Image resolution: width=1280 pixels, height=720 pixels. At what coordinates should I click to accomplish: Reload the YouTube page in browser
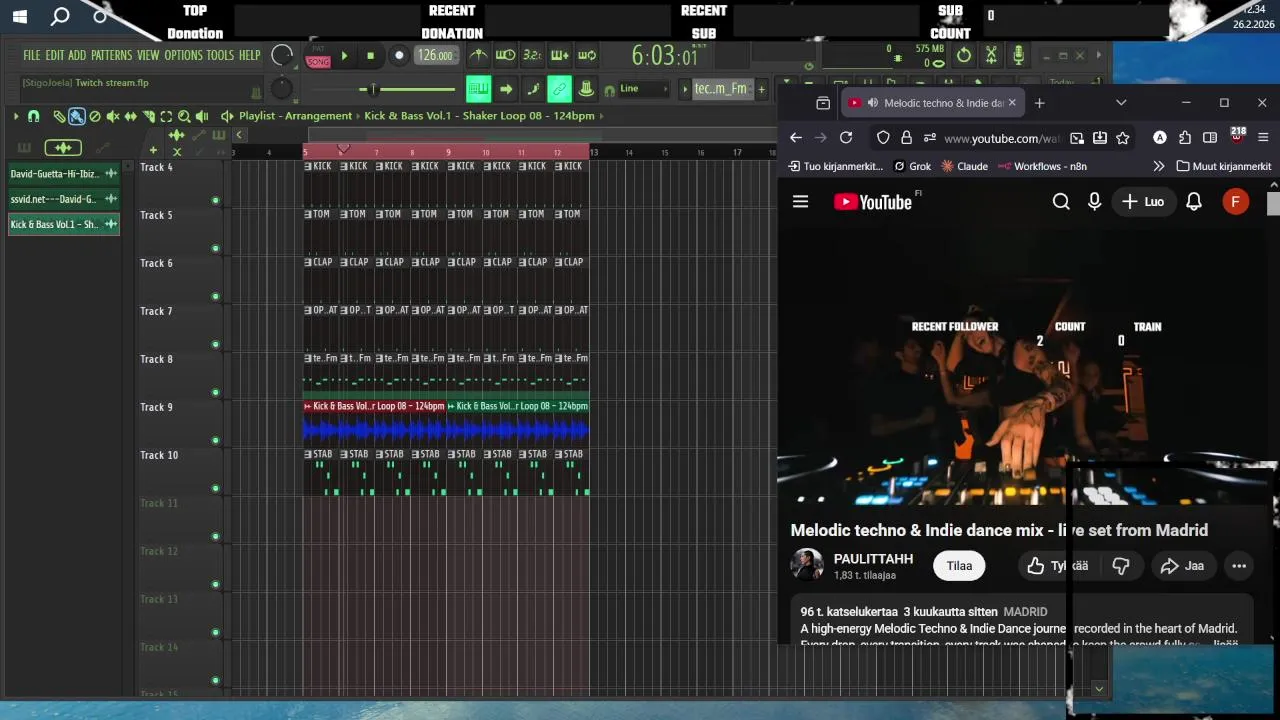point(846,138)
